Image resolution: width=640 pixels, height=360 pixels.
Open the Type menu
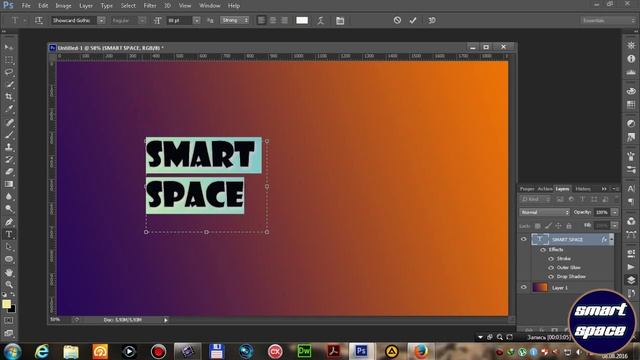[107, 6]
